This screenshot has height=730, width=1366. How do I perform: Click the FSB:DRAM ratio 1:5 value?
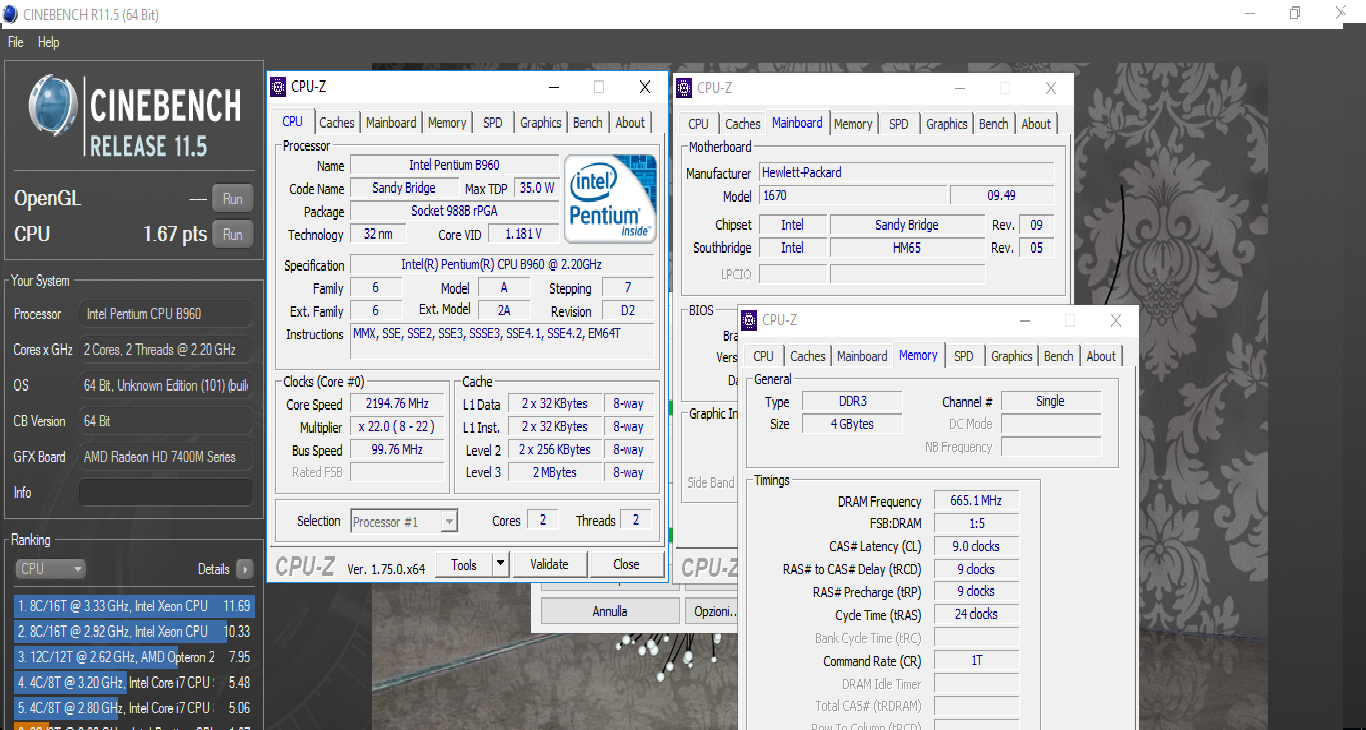pos(977,523)
